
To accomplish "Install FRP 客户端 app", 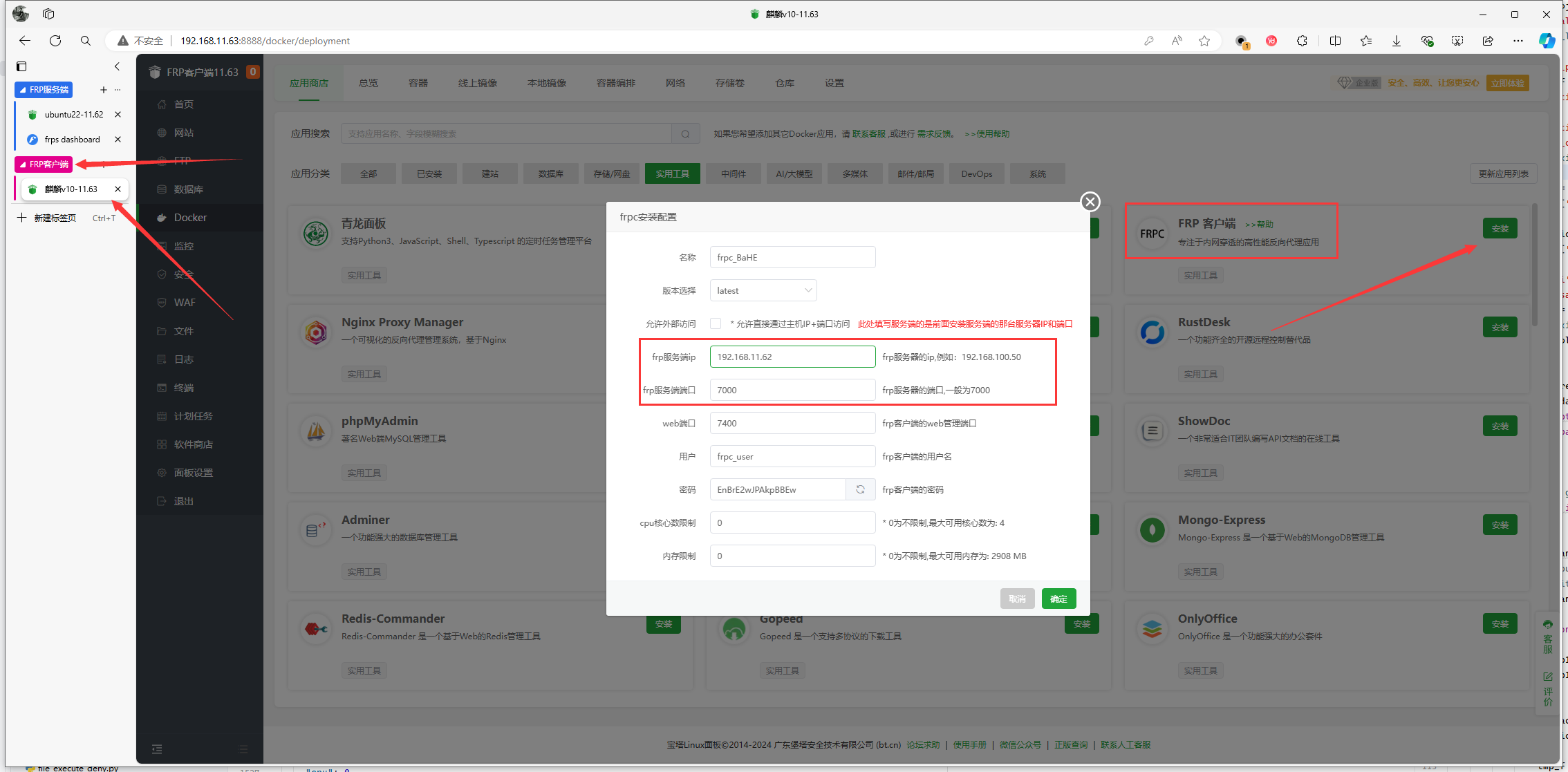I will (x=1500, y=229).
